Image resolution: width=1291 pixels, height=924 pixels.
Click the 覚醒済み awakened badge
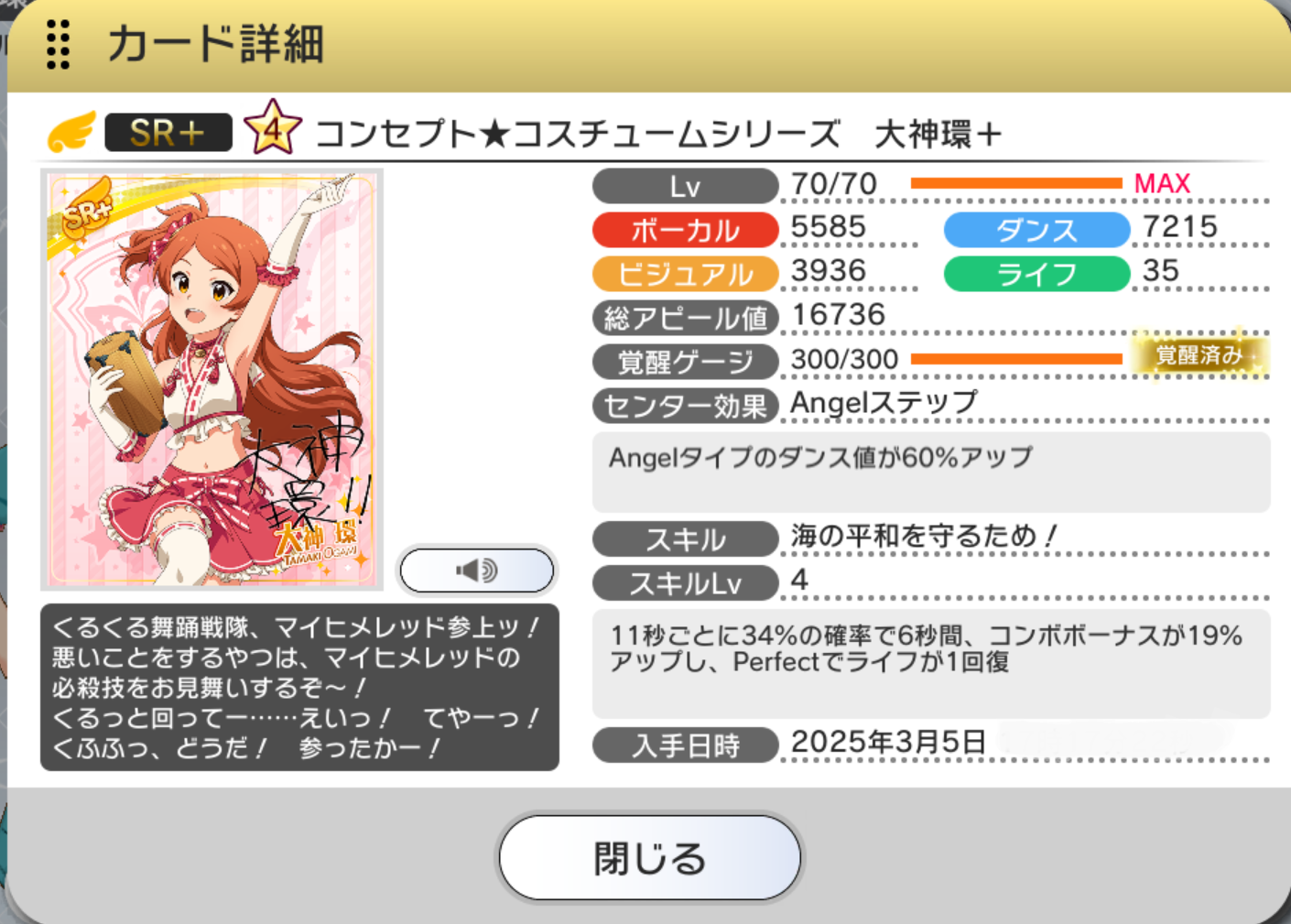[1199, 355]
